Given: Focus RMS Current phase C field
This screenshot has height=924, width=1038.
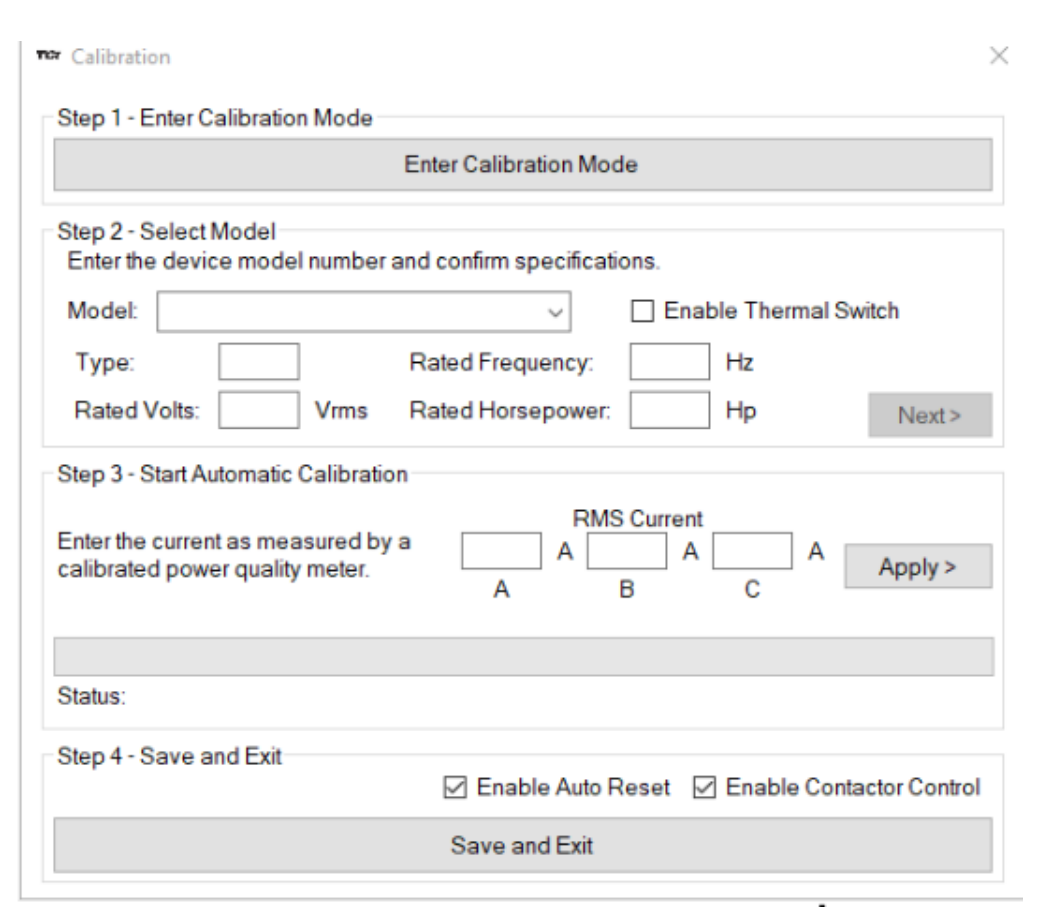Looking at the screenshot, I should [752, 551].
